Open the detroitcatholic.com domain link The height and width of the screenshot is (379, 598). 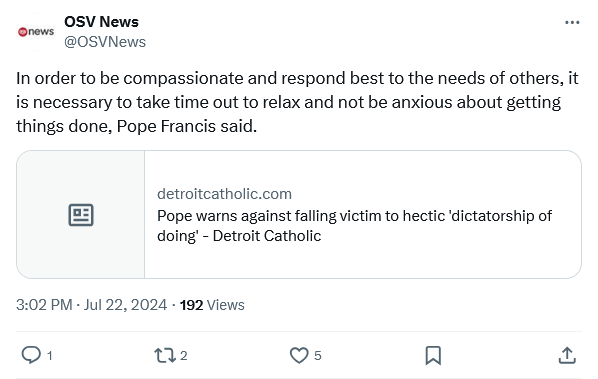pos(224,194)
